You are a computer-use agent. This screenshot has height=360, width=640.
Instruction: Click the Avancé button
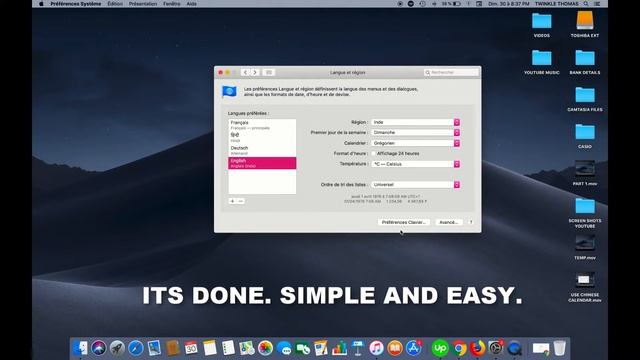(x=449, y=222)
